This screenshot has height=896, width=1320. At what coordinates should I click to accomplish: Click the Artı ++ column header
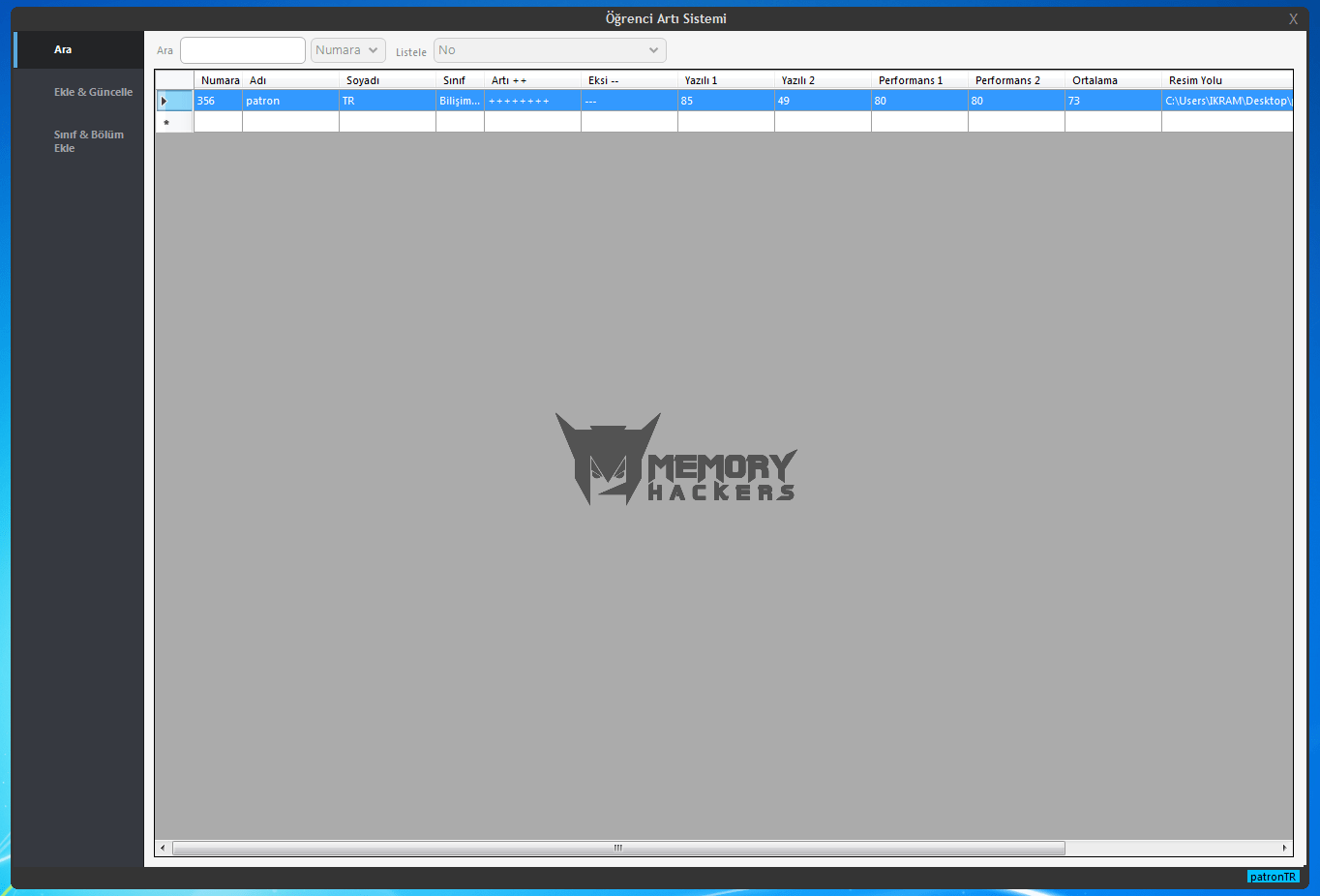tap(533, 80)
